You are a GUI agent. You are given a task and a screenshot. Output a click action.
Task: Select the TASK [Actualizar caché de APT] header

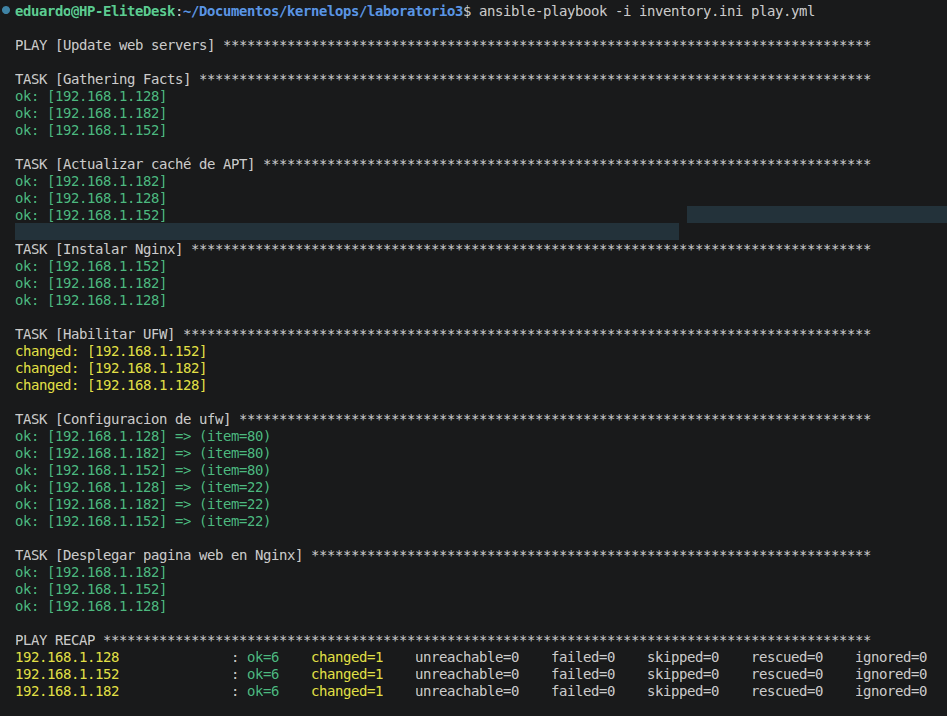135,164
